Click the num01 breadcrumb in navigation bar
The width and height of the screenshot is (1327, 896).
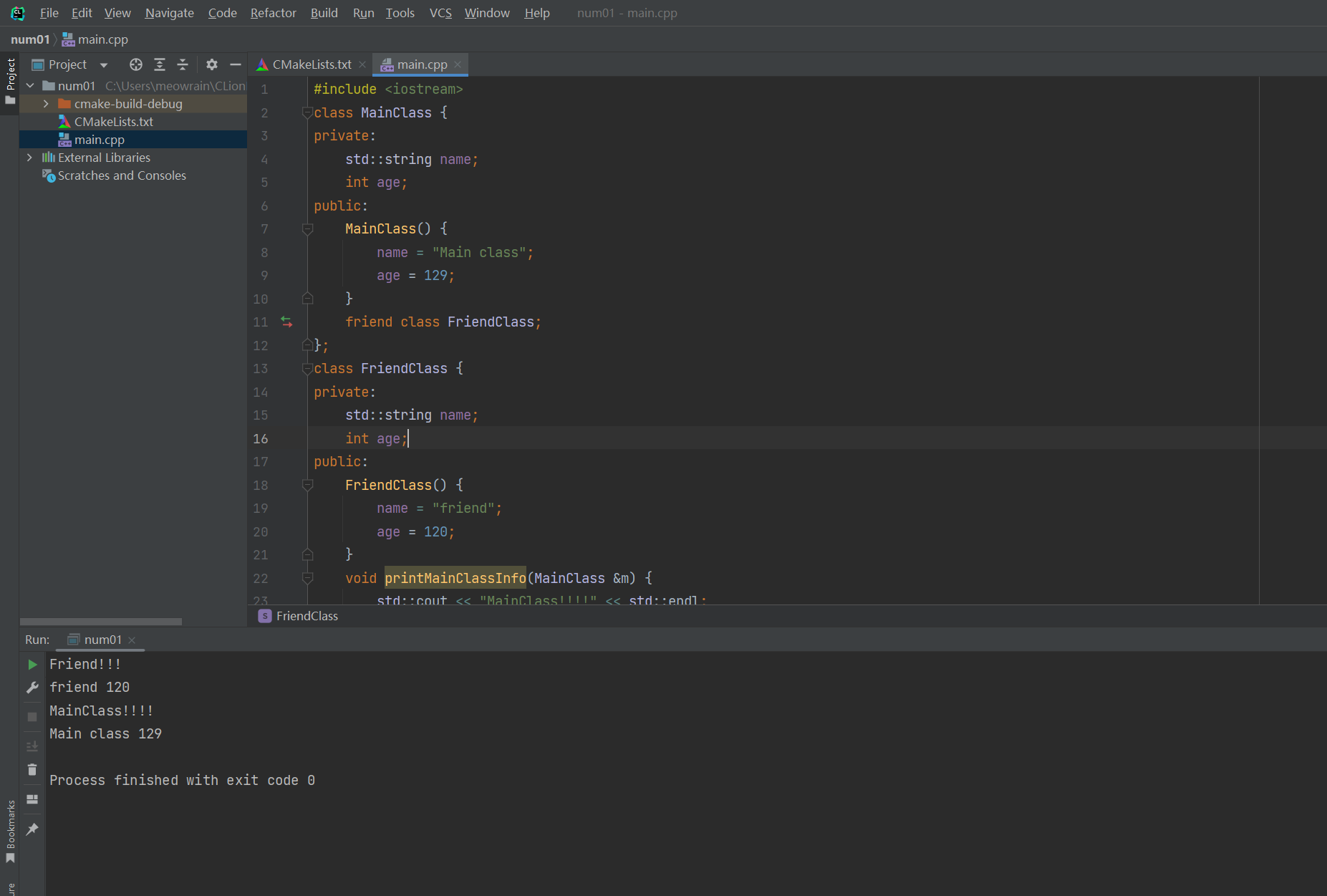(x=30, y=39)
